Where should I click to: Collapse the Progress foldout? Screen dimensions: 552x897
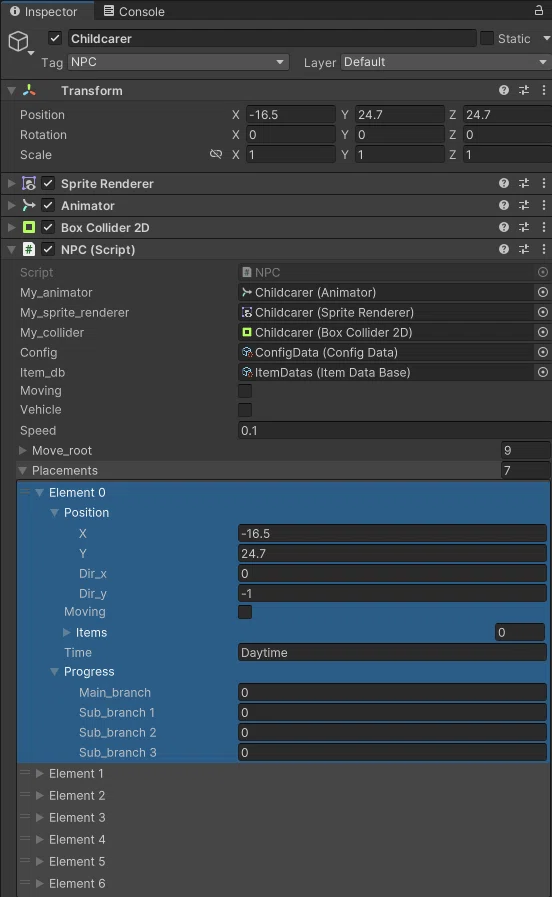(x=54, y=672)
